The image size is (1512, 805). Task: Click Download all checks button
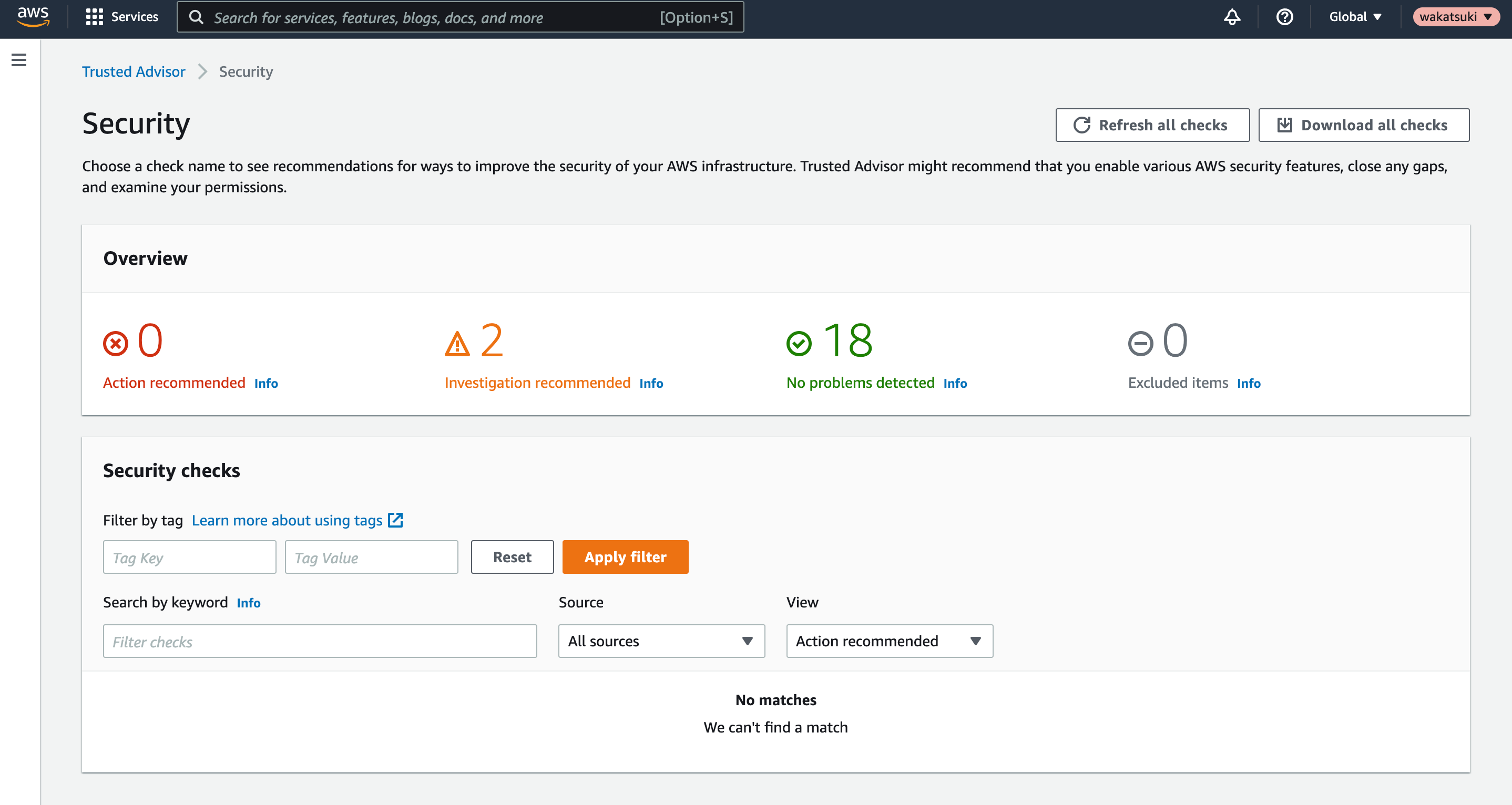pos(1364,125)
